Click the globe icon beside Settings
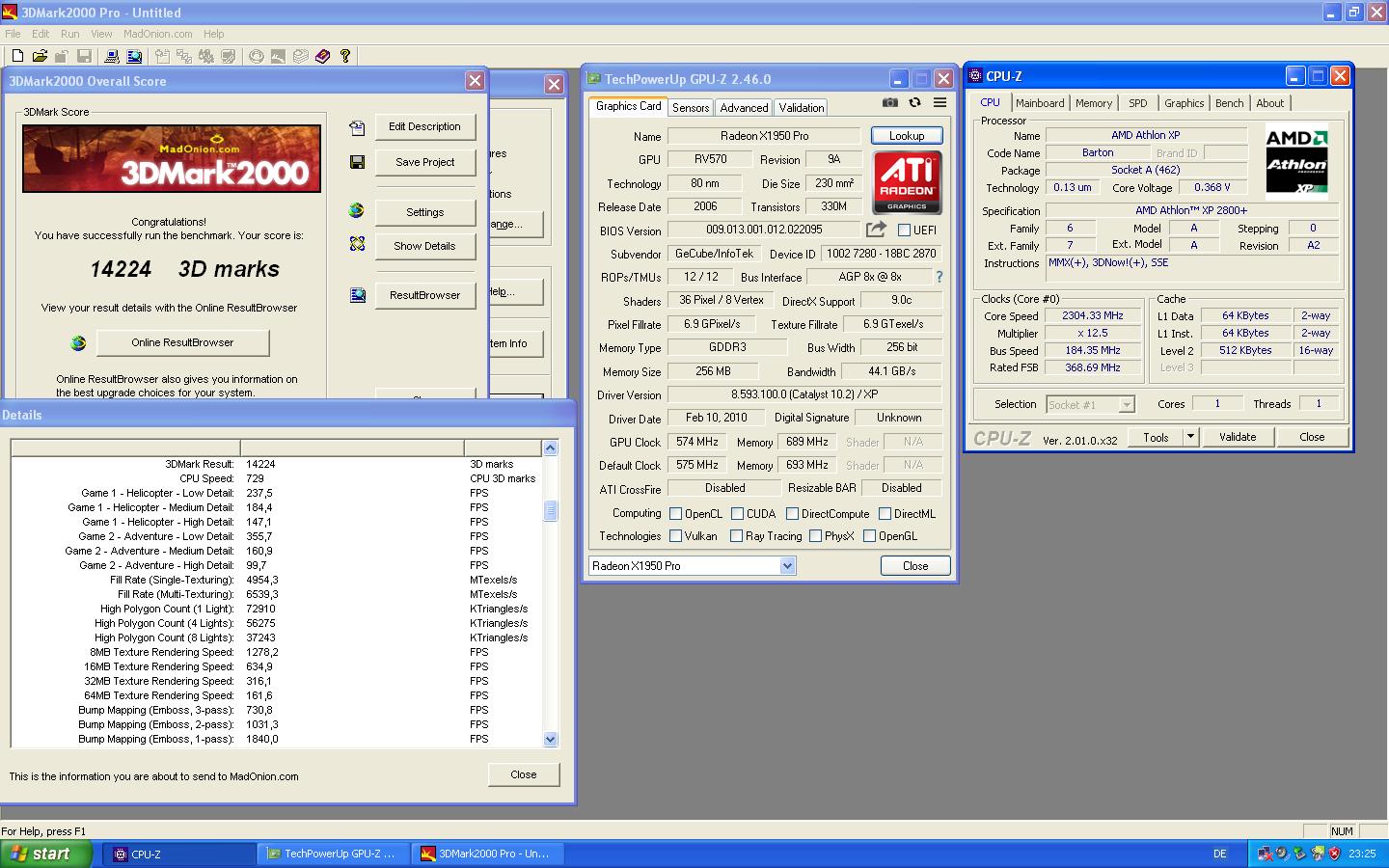 357,211
